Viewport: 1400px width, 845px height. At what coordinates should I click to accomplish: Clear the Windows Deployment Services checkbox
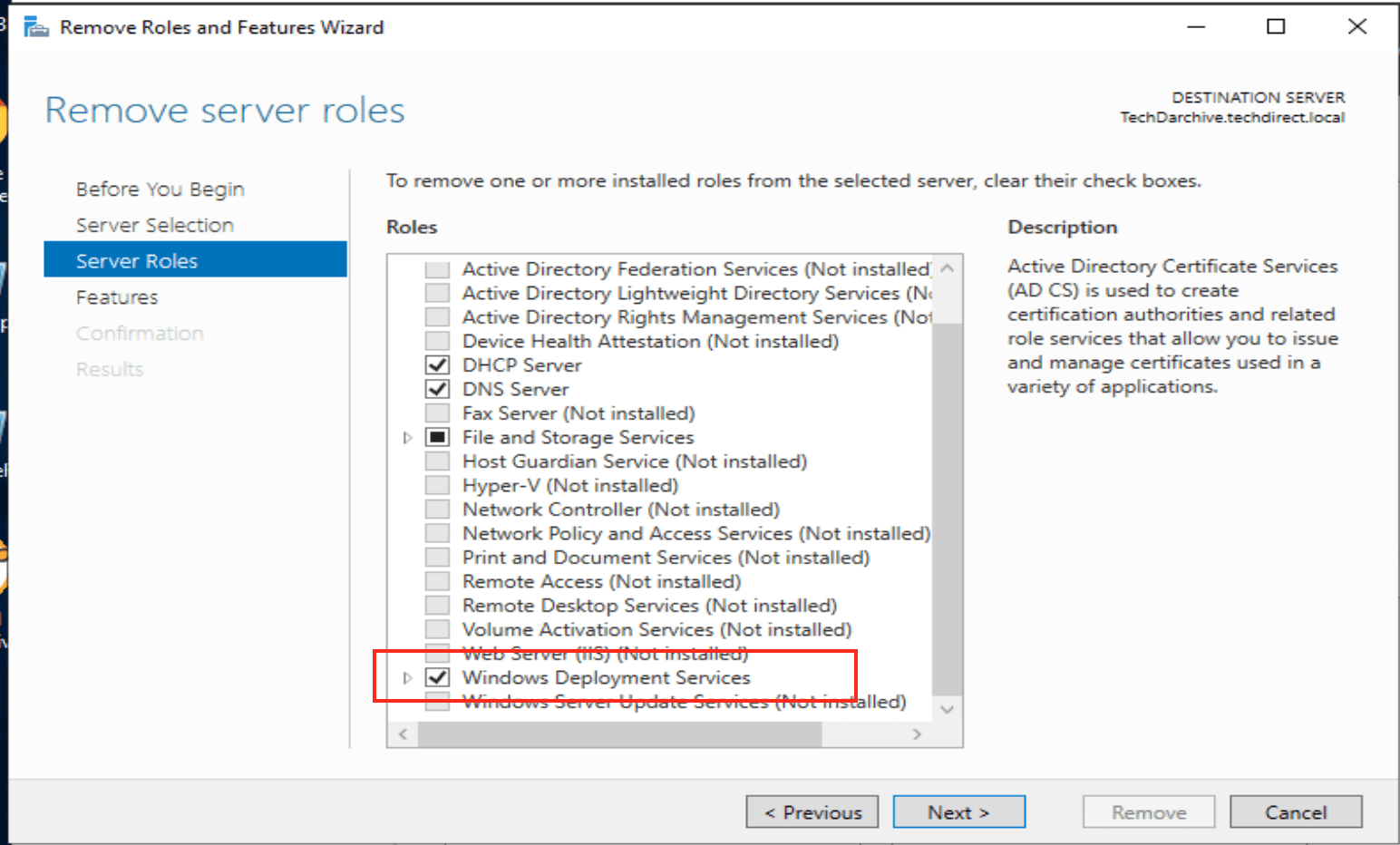(438, 677)
